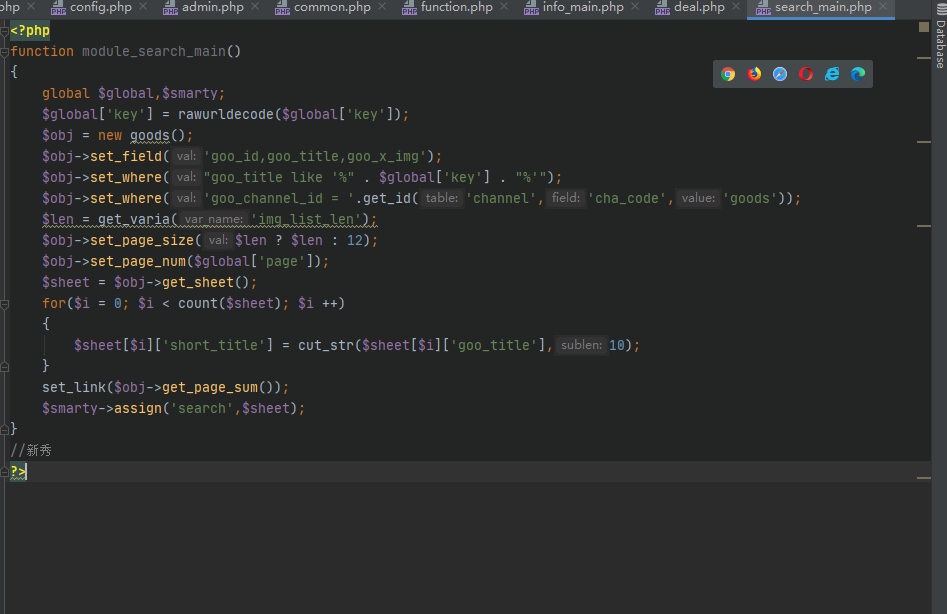
Task: Click the closing PHP tag fold marker
Action: pos(4,472)
